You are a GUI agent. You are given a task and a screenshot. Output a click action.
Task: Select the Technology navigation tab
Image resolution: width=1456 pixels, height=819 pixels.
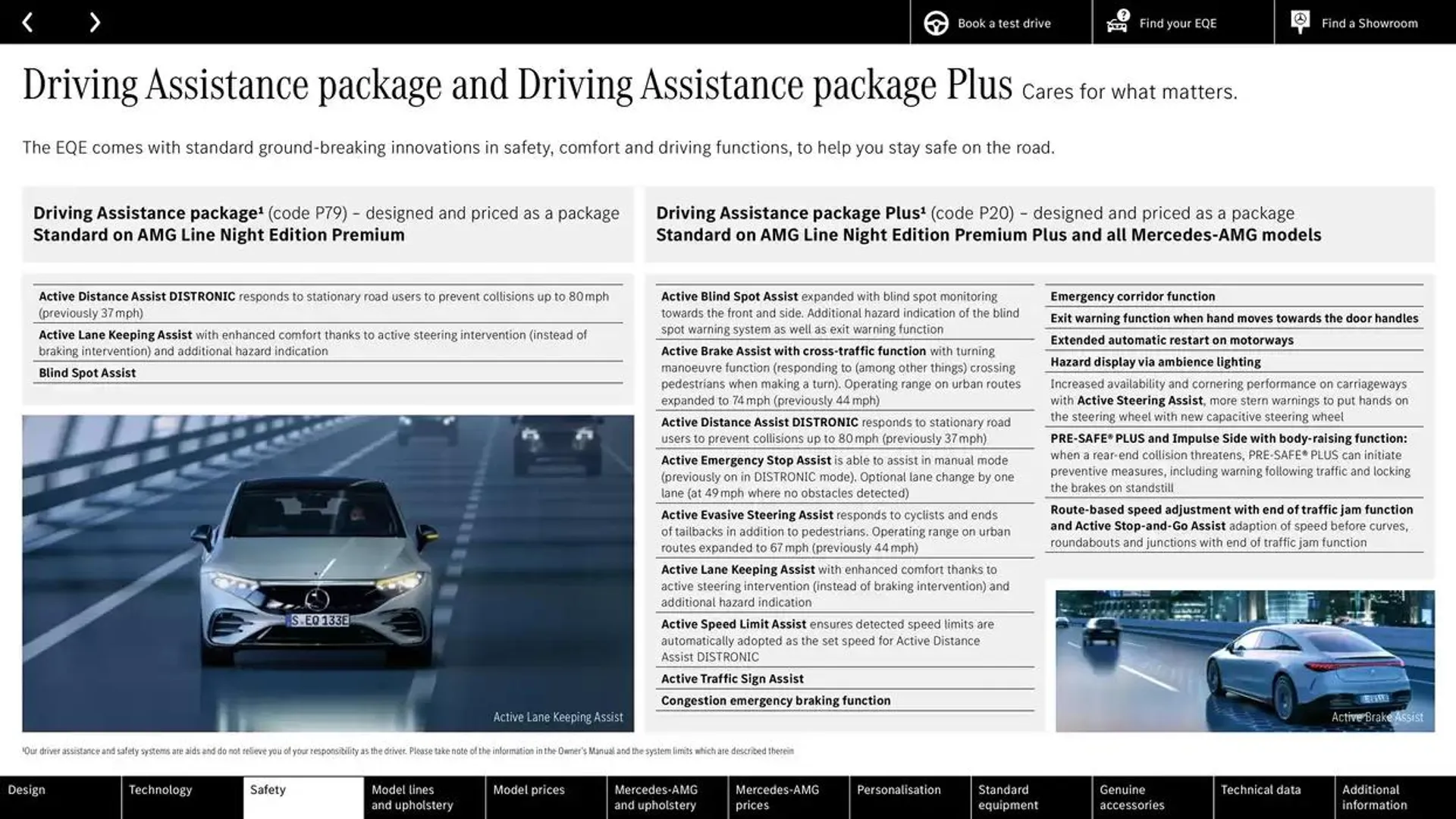pos(160,790)
